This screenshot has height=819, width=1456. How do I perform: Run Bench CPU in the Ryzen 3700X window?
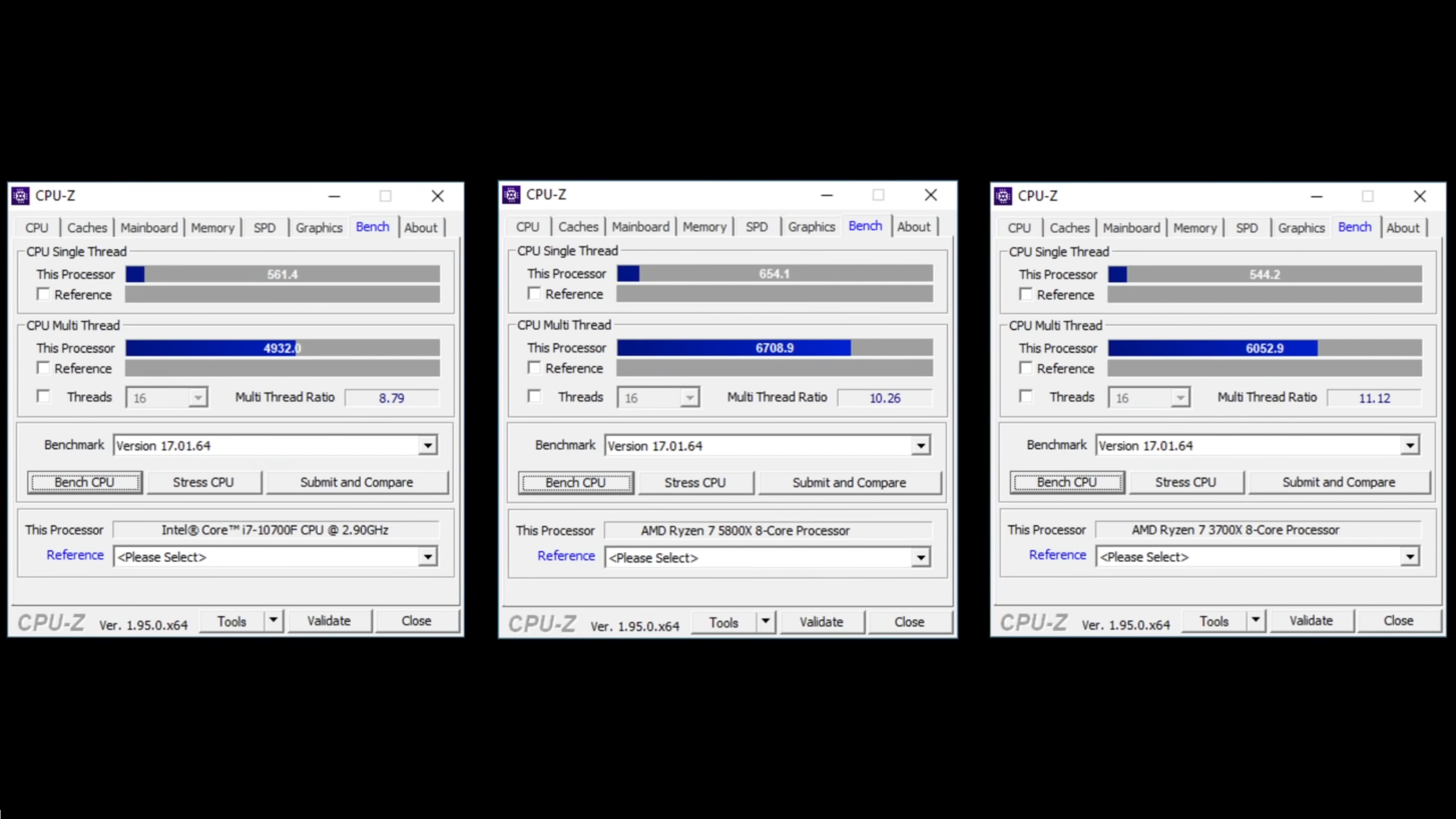point(1067,482)
